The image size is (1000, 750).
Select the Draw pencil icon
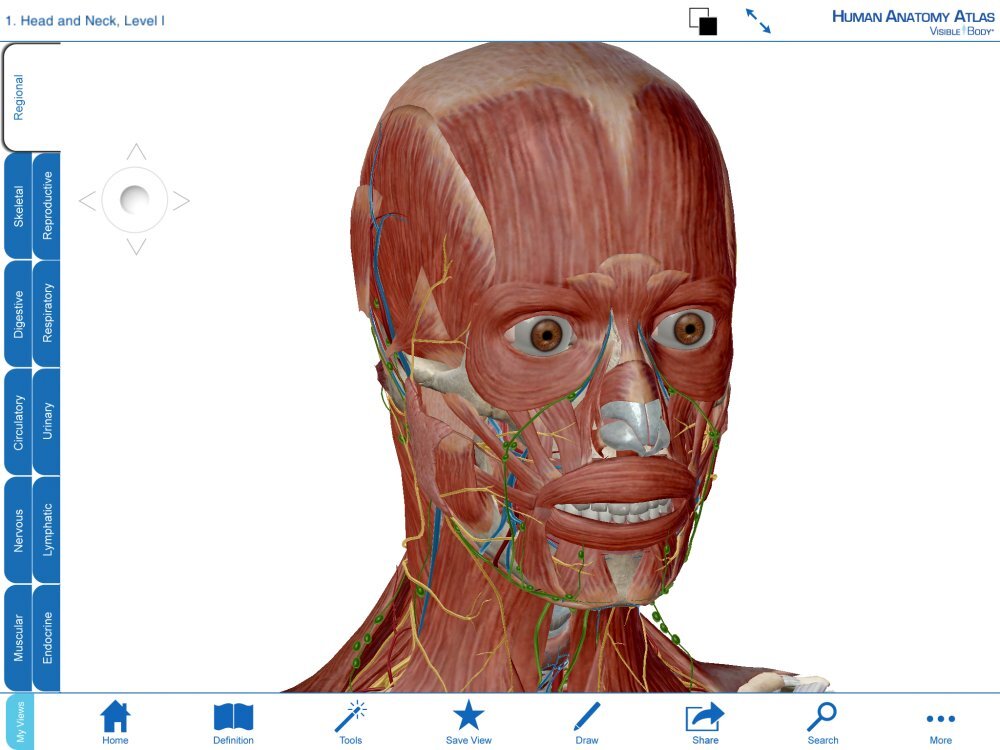586,718
